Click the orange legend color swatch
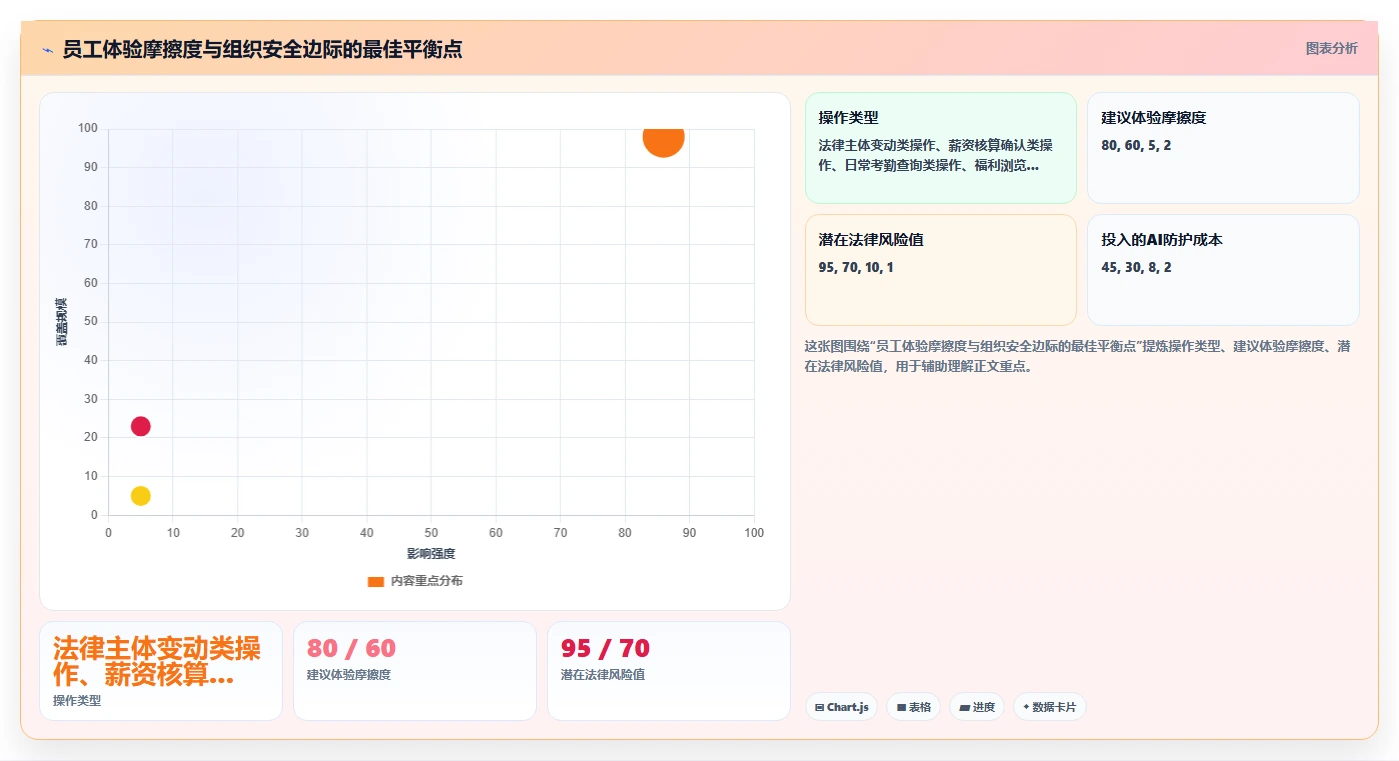 tap(376, 581)
